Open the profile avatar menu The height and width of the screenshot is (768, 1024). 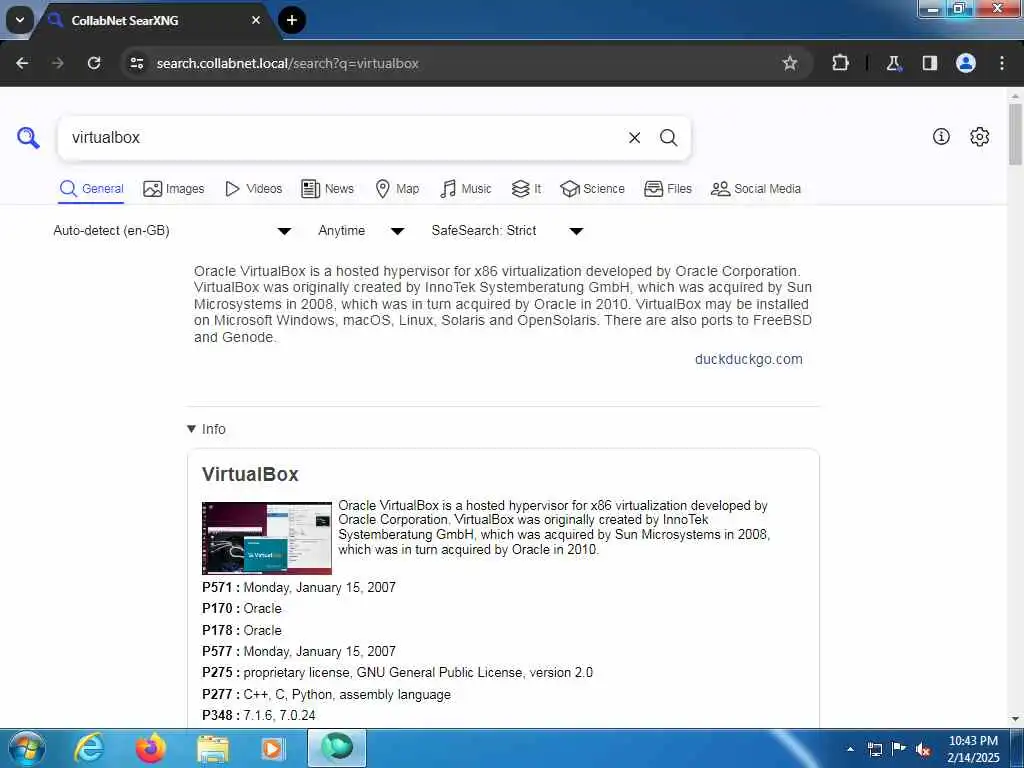pyautogui.click(x=966, y=63)
